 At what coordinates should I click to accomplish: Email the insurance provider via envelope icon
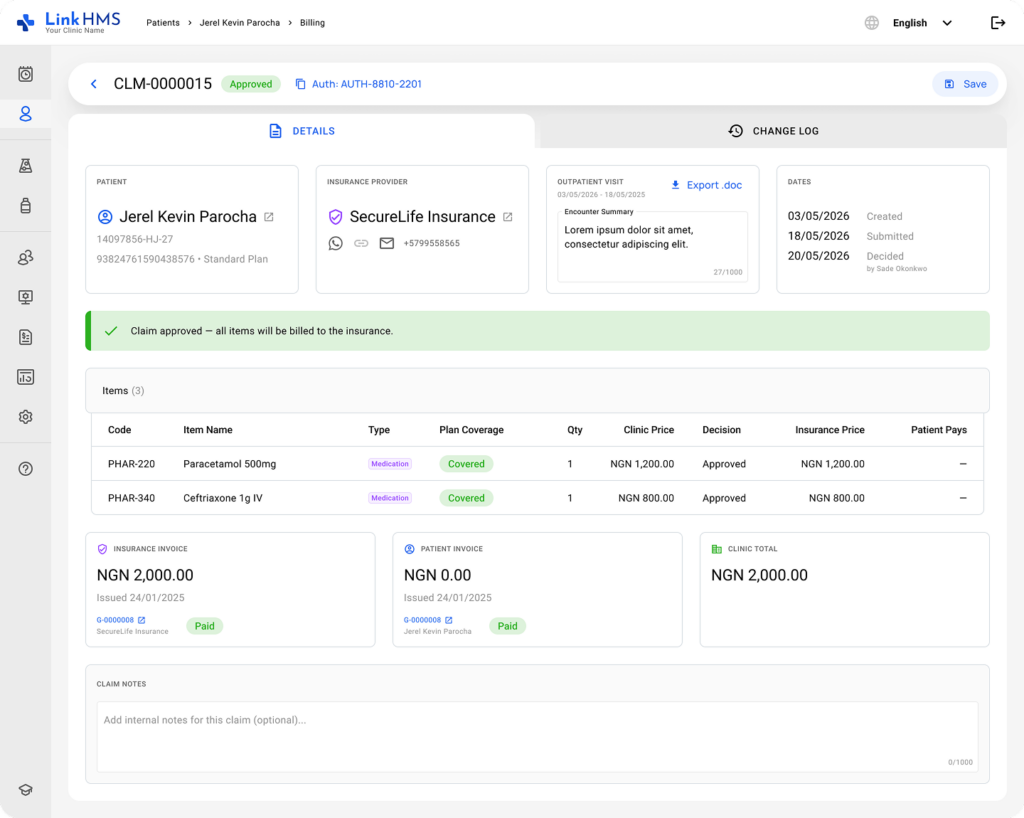click(x=387, y=243)
